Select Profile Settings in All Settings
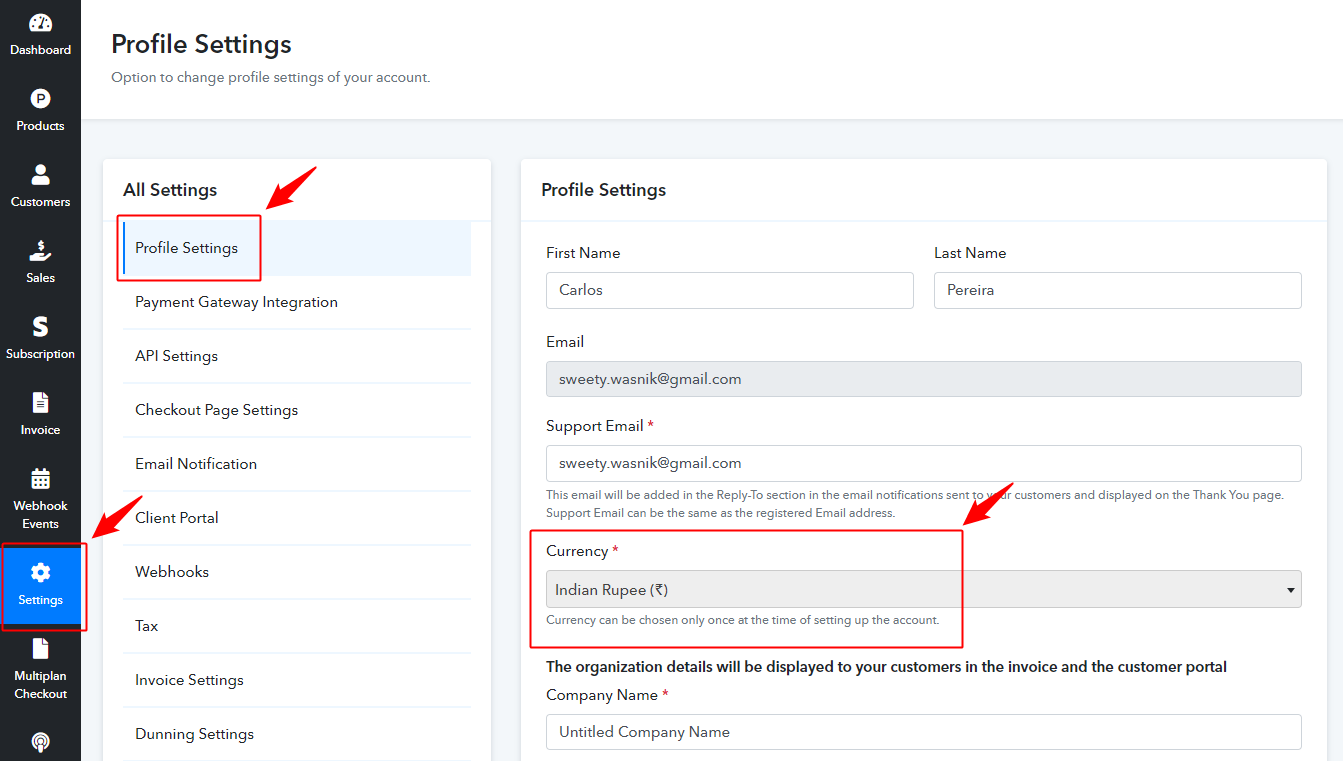 coord(187,248)
